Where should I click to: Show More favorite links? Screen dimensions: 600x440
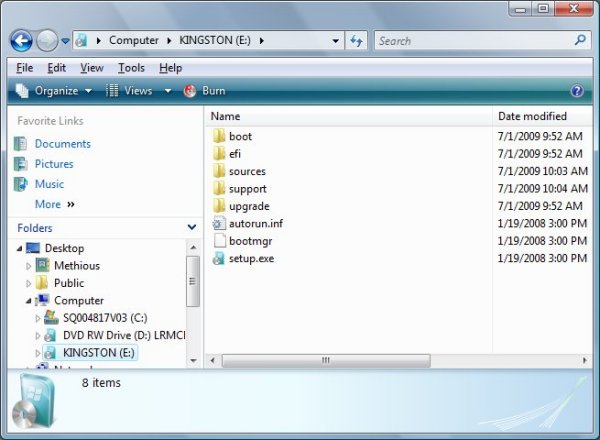coord(55,204)
